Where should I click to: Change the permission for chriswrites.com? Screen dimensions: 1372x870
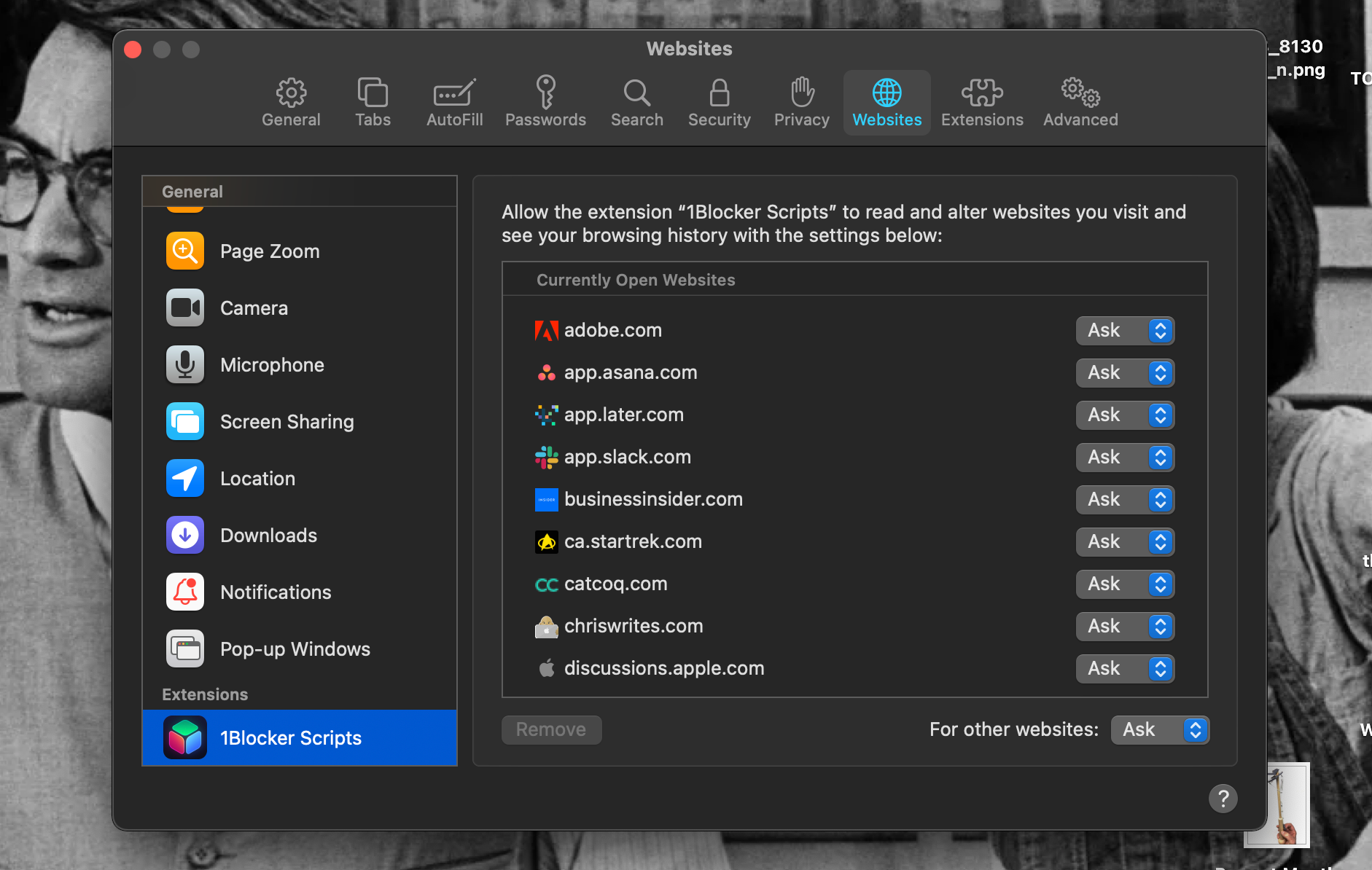point(1125,627)
